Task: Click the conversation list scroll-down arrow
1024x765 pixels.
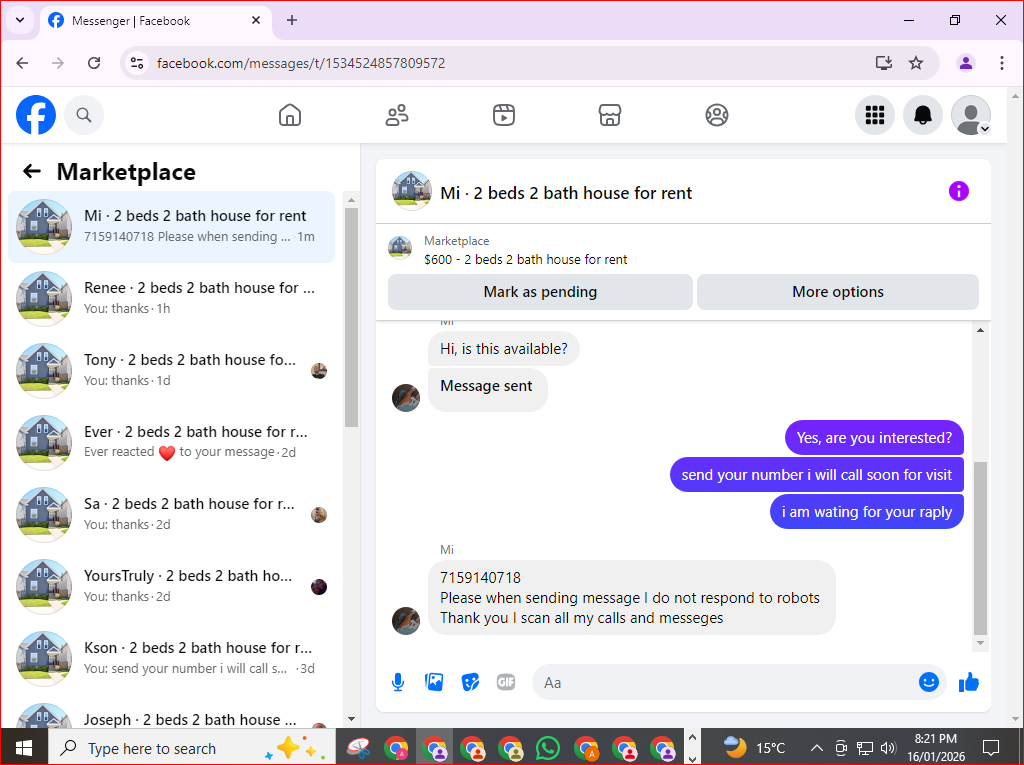Action: 351,719
